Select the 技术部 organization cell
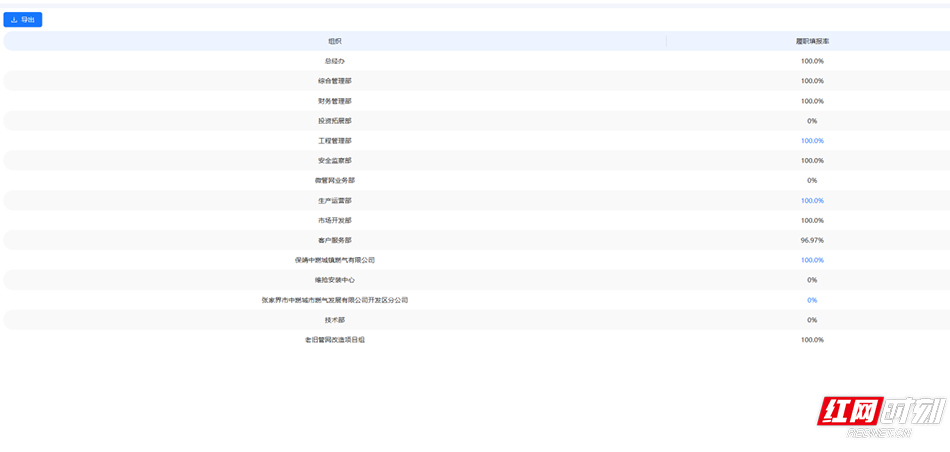The image size is (950, 452). point(335,320)
